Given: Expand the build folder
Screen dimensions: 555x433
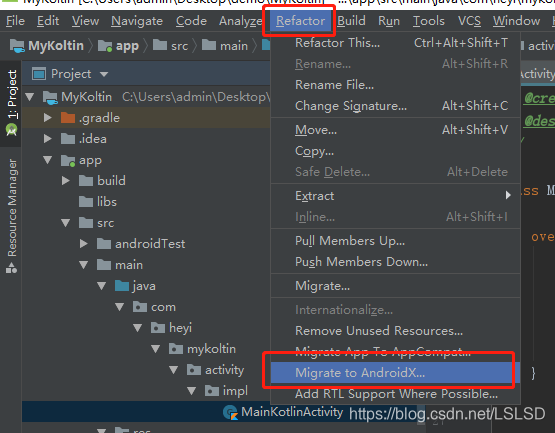Looking at the screenshot, I should point(65,181).
